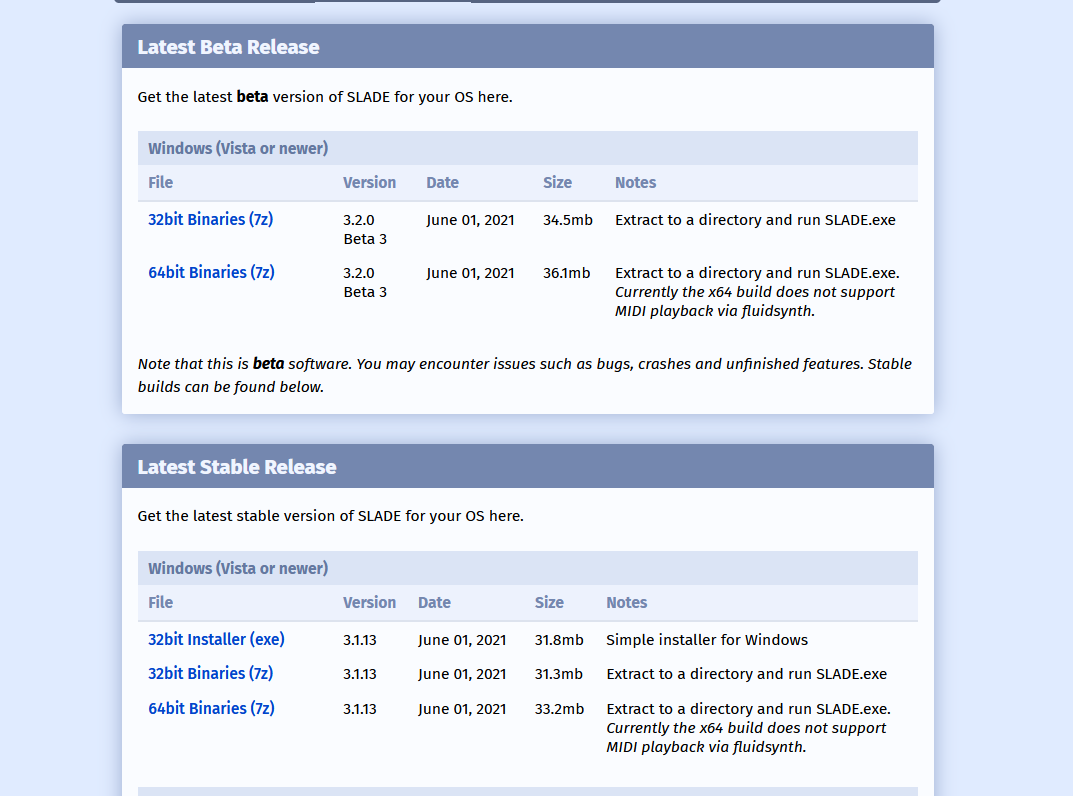The image size is (1073, 796).
Task: Click the beta 32bit row extraction note
Action: (755, 220)
